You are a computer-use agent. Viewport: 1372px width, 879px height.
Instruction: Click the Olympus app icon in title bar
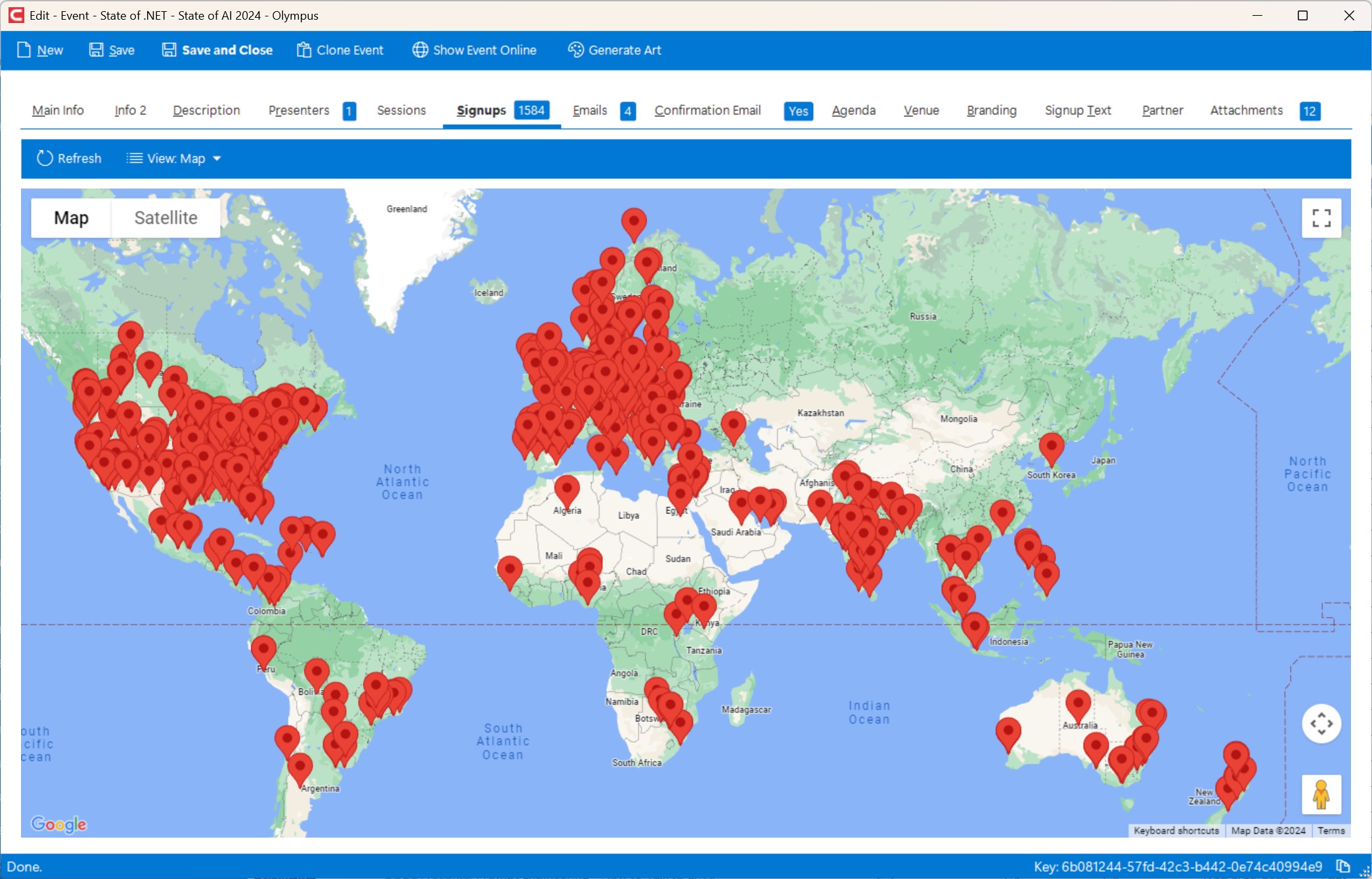pyautogui.click(x=16, y=15)
